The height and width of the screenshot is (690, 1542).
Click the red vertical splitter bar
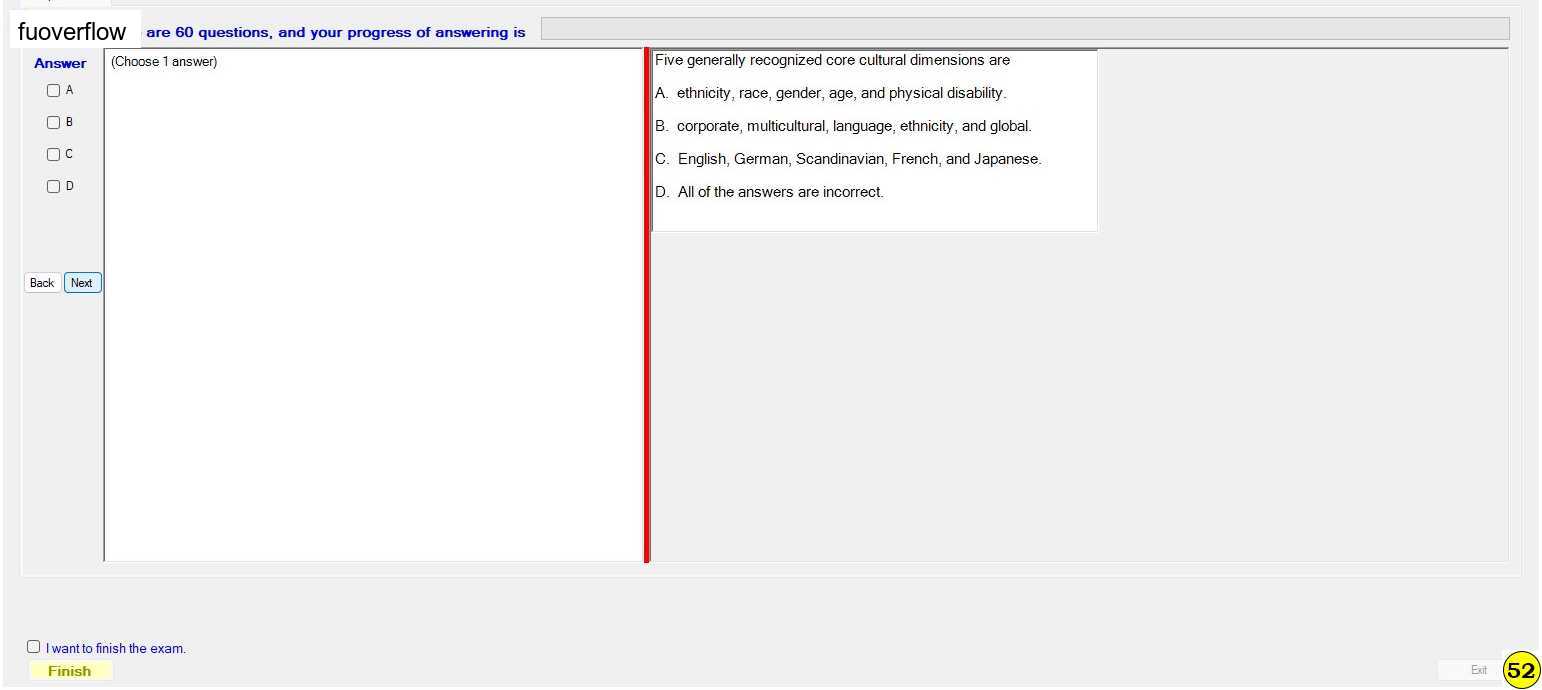click(647, 305)
